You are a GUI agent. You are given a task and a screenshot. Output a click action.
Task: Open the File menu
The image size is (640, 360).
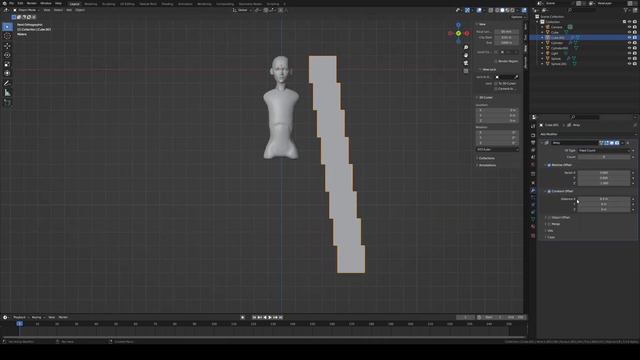click(11, 3)
